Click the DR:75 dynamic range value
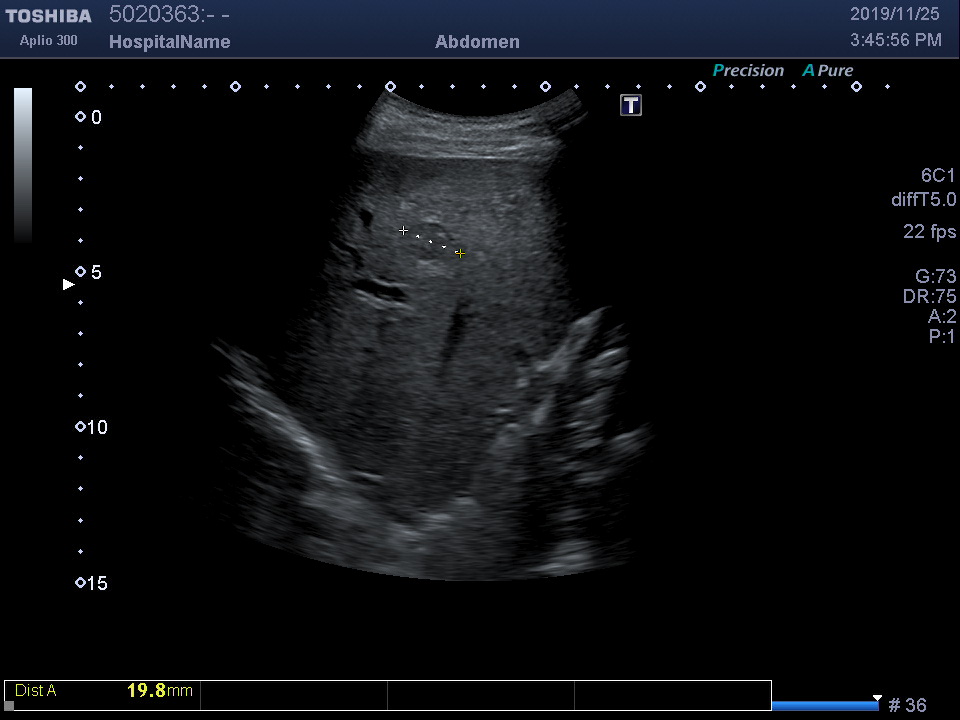Viewport: 960px width, 720px height. 929,297
